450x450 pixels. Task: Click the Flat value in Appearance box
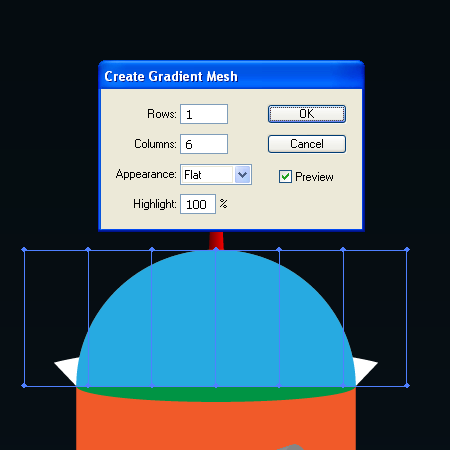[193, 175]
